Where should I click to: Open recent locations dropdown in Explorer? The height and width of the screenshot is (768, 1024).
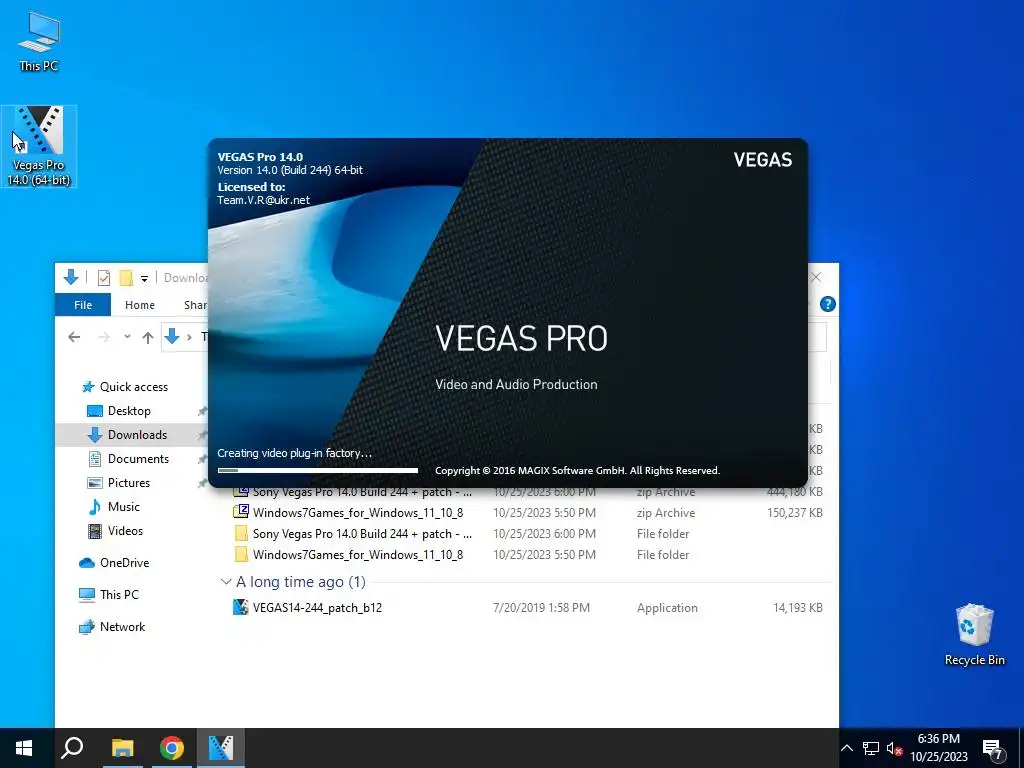pyautogui.click(x=127, y=337)
